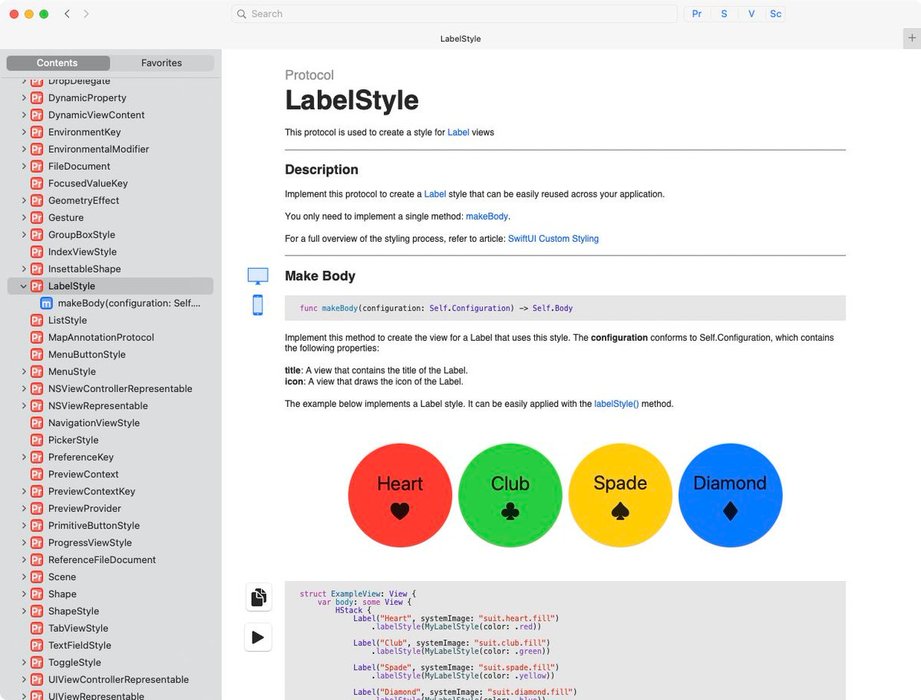Run the example code with the play icon
Screen dimensions: 921x700
pos(258,637)
